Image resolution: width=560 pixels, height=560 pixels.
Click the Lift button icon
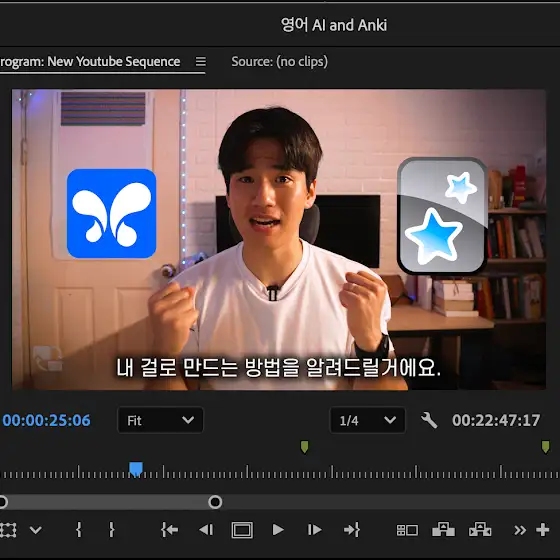coord(443,530)
